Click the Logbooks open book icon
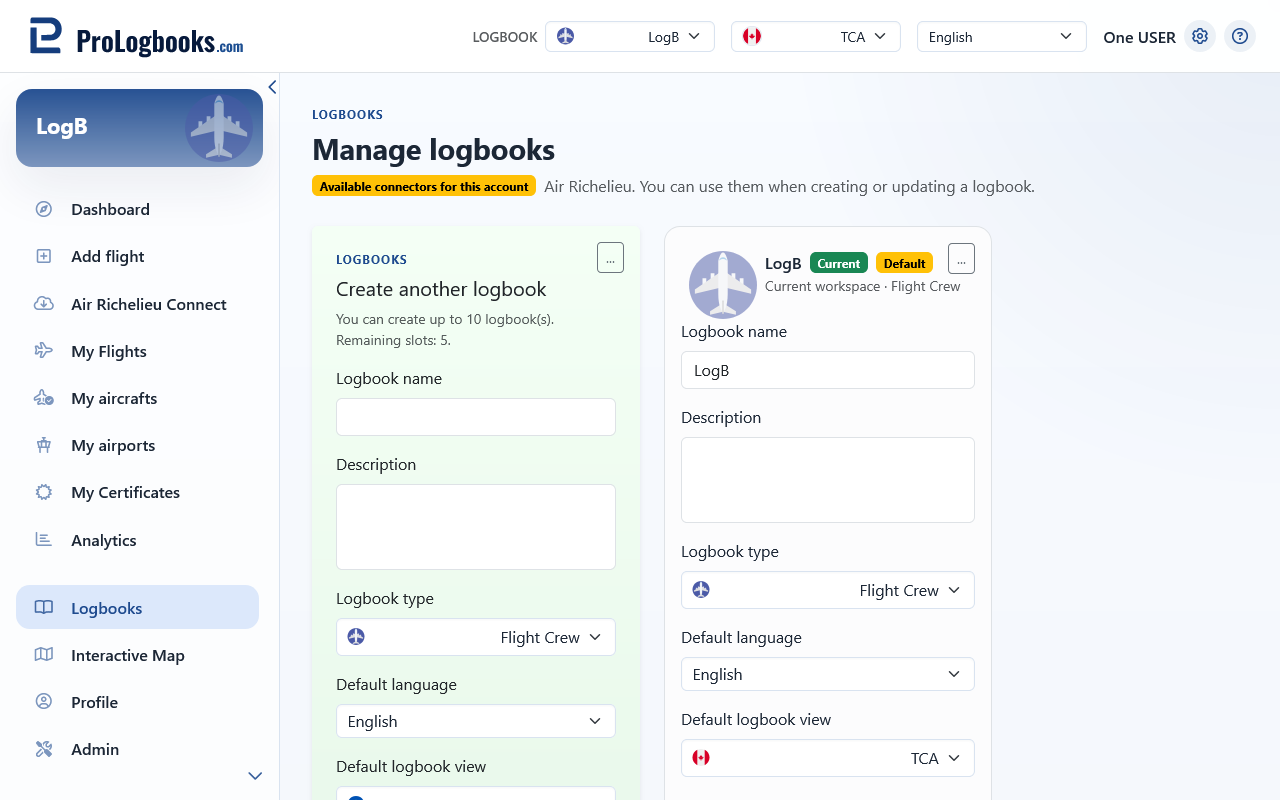Viewport: 1280px width, 800px height. [x=44, y=607]
